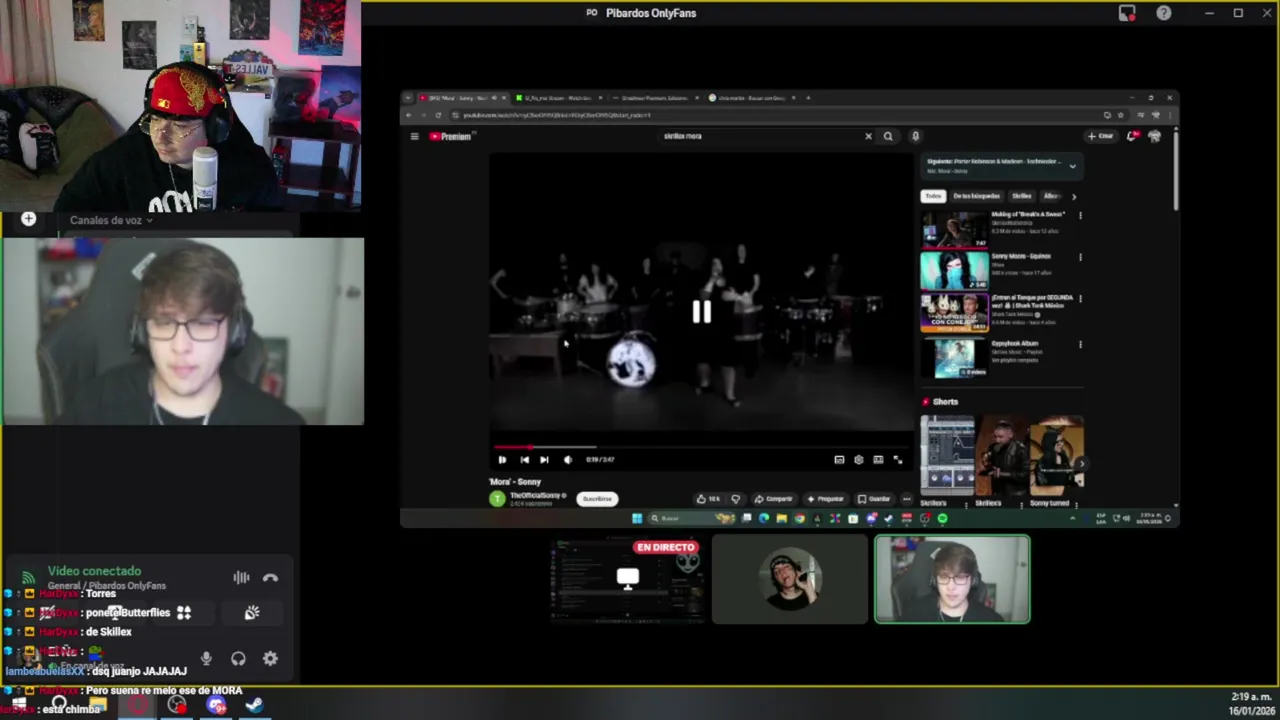Pause the shared stream video overlay
The width and height of the screenshot is (1280, 720).
[701, 312]
